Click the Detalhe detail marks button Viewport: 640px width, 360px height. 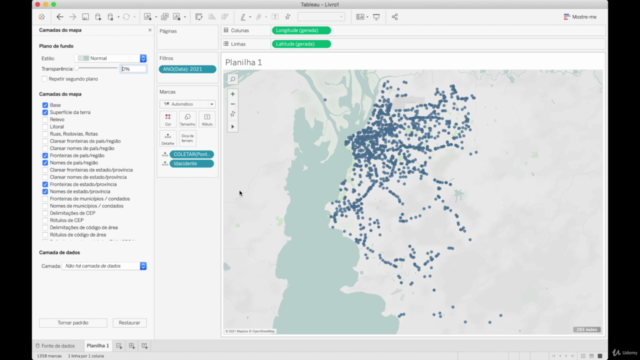click(168, 139)
